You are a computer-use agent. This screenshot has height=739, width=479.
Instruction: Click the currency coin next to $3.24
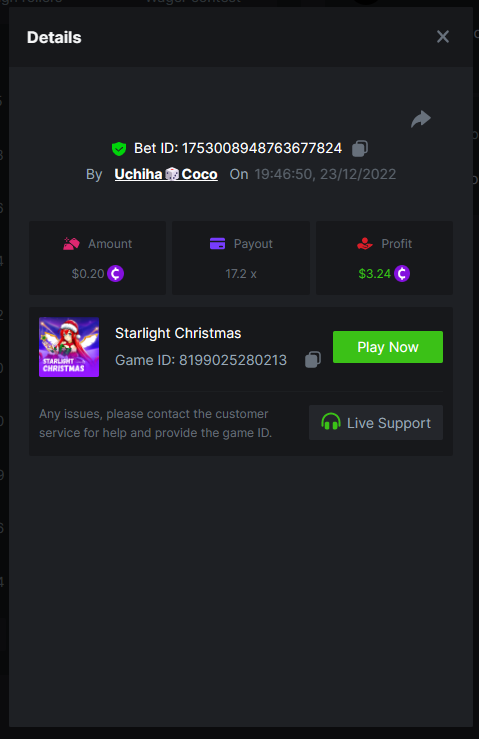(x=402, y=273)
